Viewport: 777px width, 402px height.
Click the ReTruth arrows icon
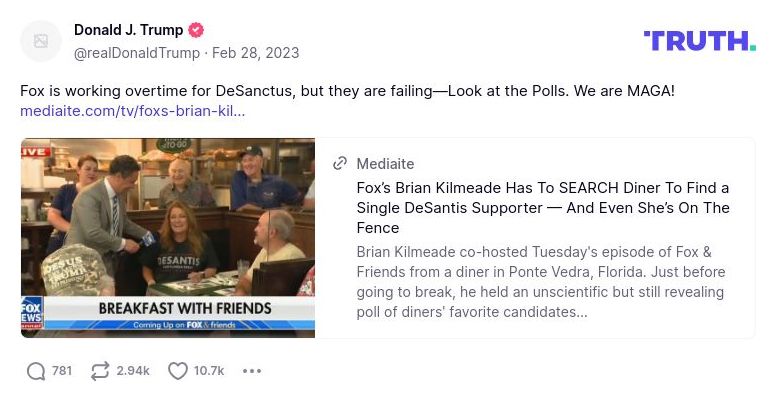pos(100,371)
